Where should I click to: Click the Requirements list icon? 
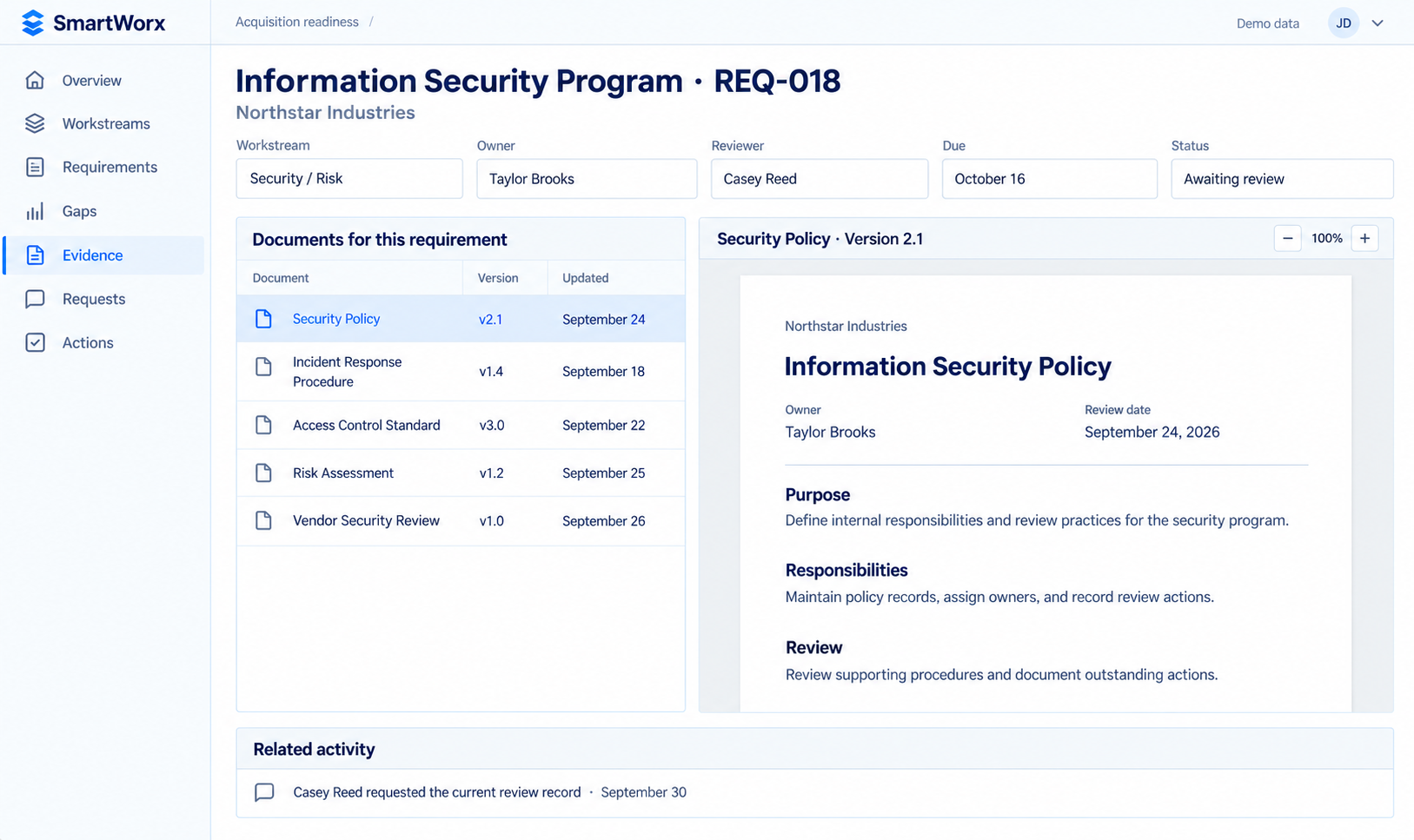35,167
